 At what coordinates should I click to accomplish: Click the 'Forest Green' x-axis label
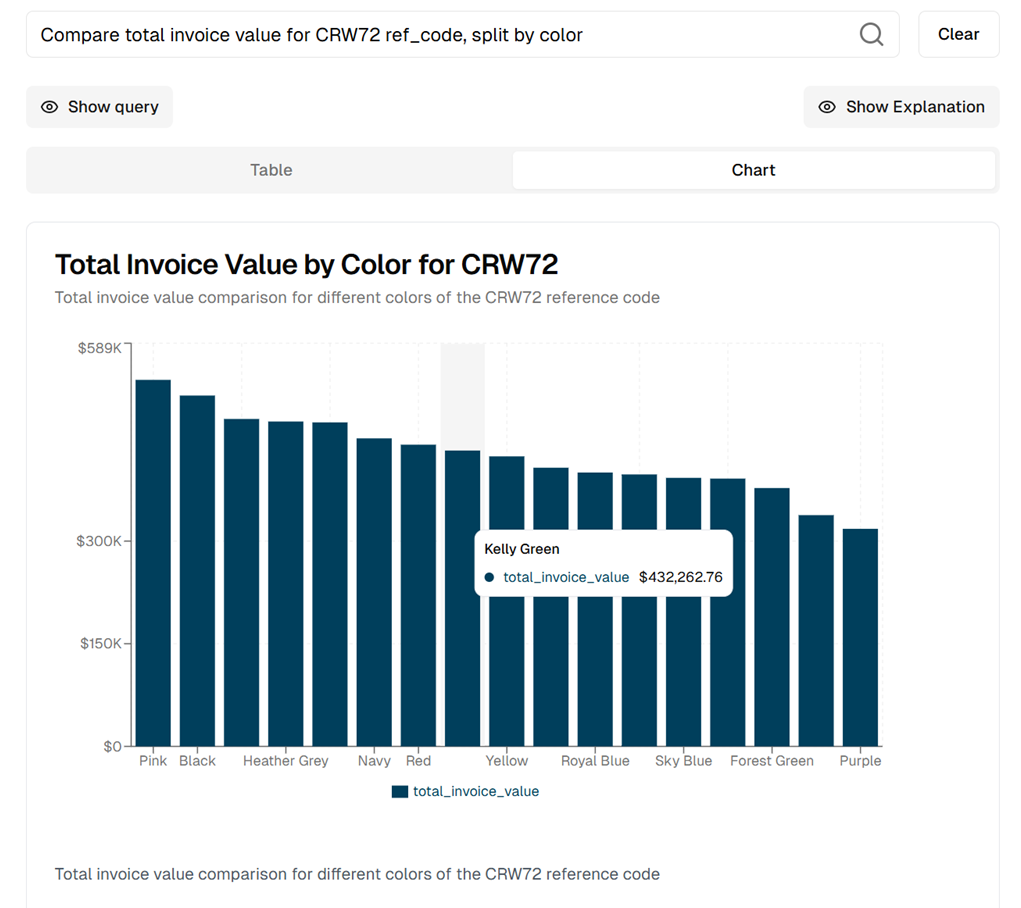[x=772, y=761]
